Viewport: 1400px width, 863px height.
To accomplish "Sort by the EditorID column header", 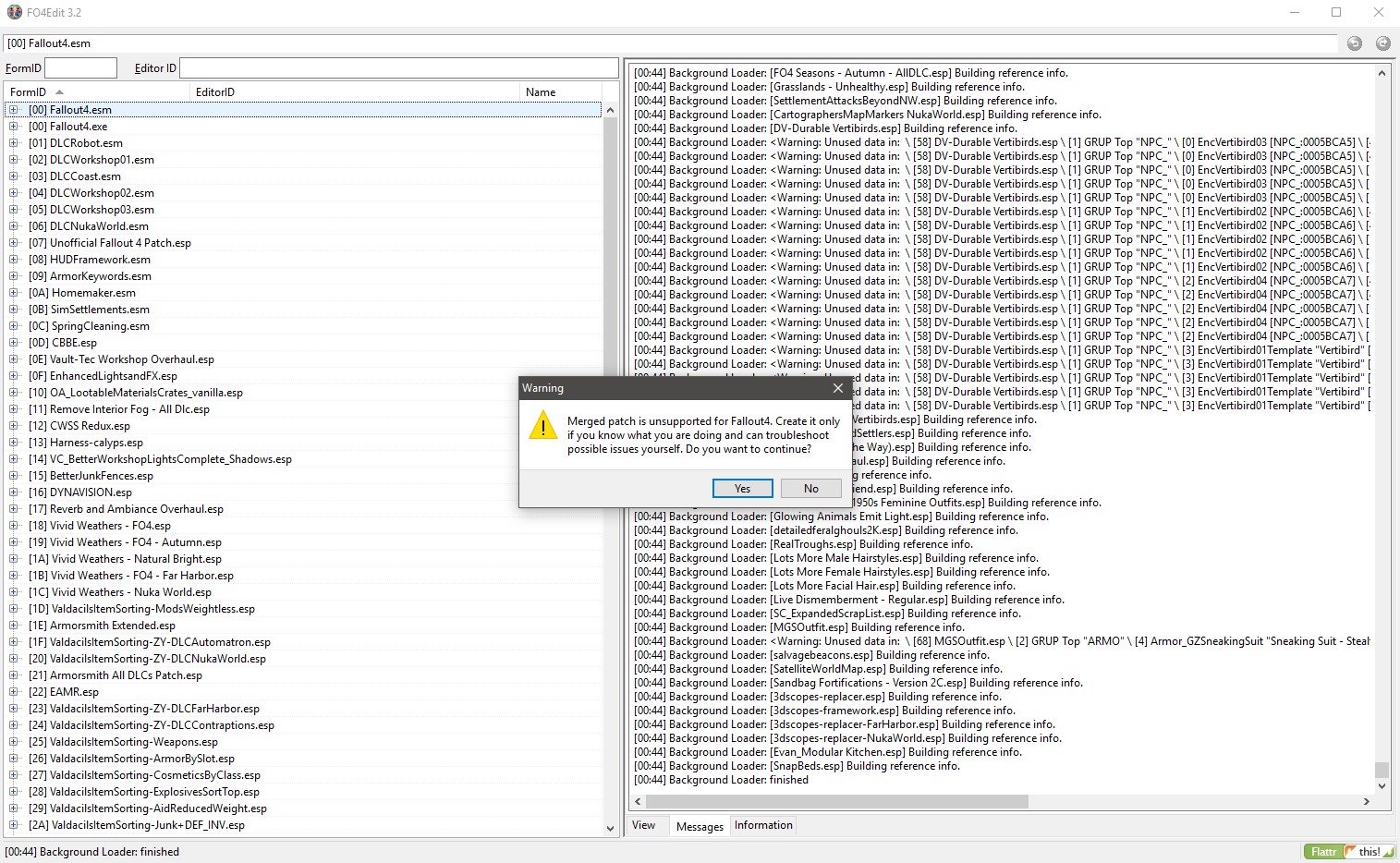I will (355, 91).
